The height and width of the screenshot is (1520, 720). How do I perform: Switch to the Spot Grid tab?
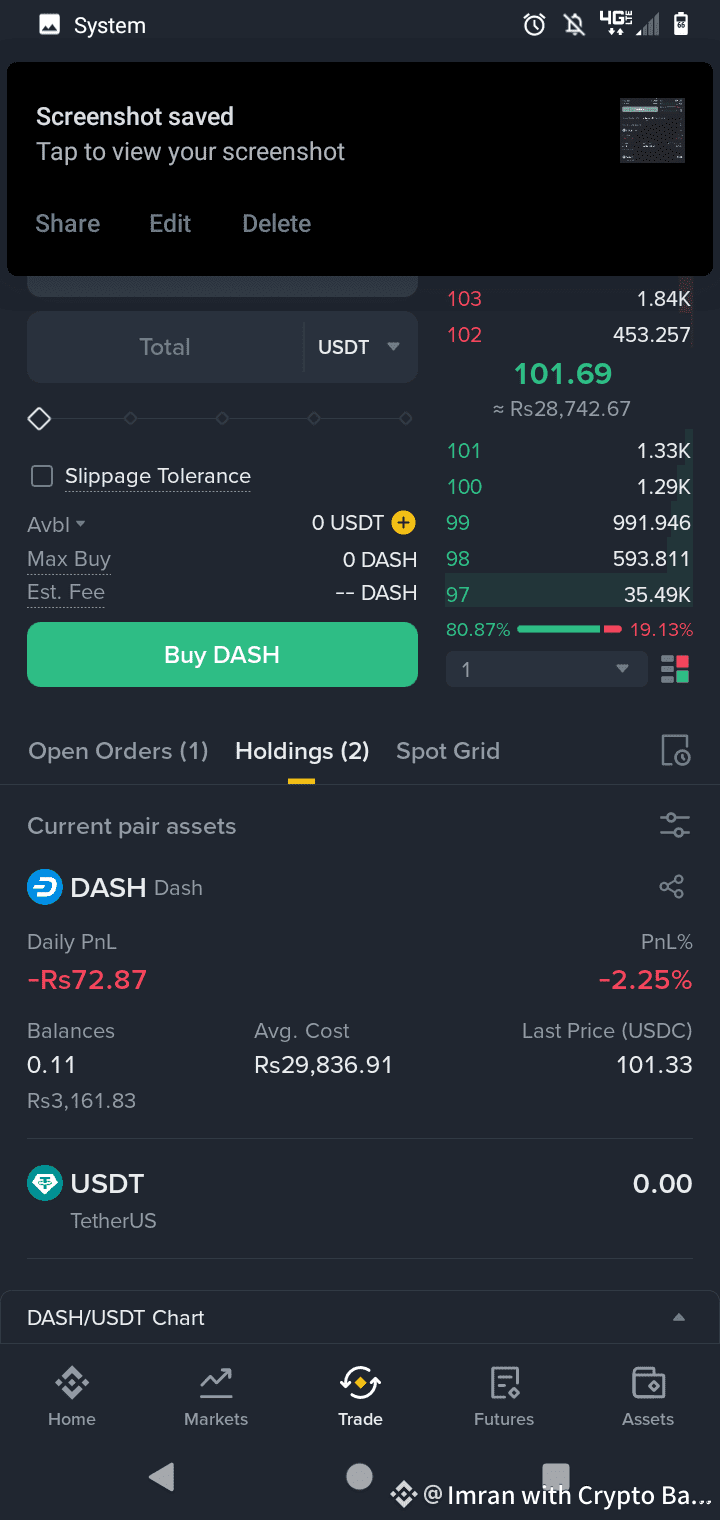point(448,751)
